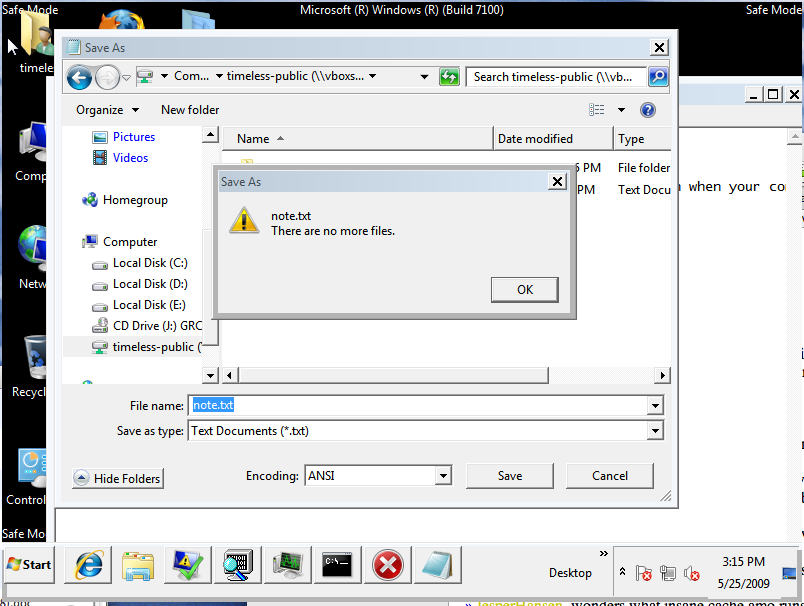Sort by the Type column header
804x606 pixels.
pos(642,138)
